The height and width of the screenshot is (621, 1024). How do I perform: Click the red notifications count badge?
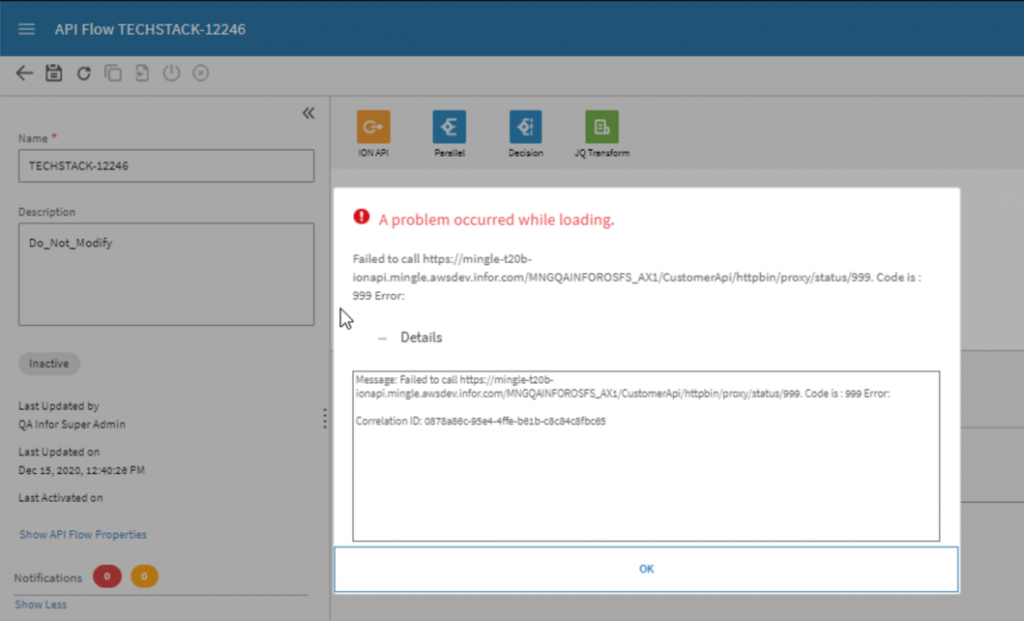coord(107,577)
